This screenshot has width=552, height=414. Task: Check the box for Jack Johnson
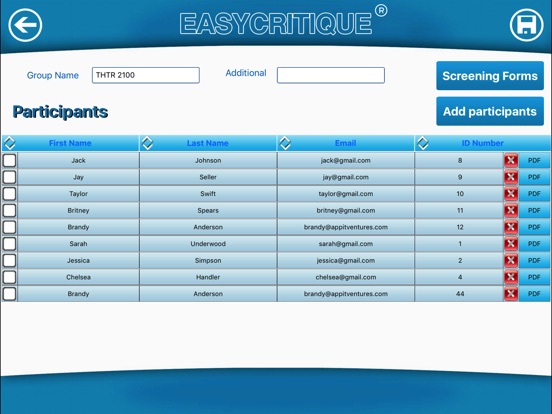pyautogui.click(x=10, y=161)
